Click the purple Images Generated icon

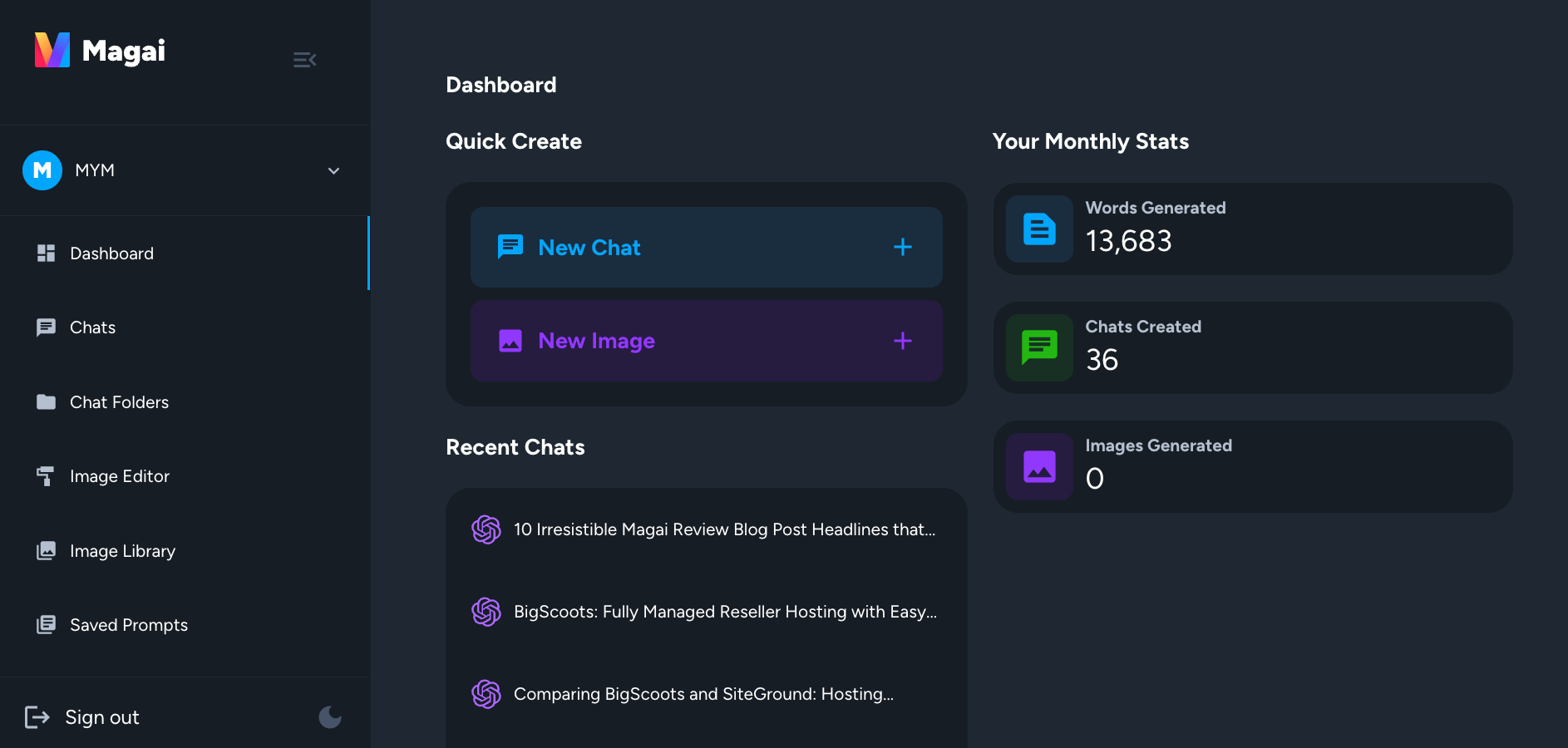[1039, 466]
